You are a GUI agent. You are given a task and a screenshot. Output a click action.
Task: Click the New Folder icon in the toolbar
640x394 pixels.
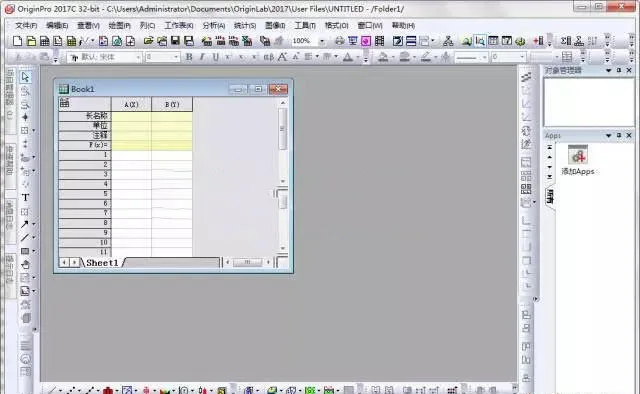click(x=31, y=41)
